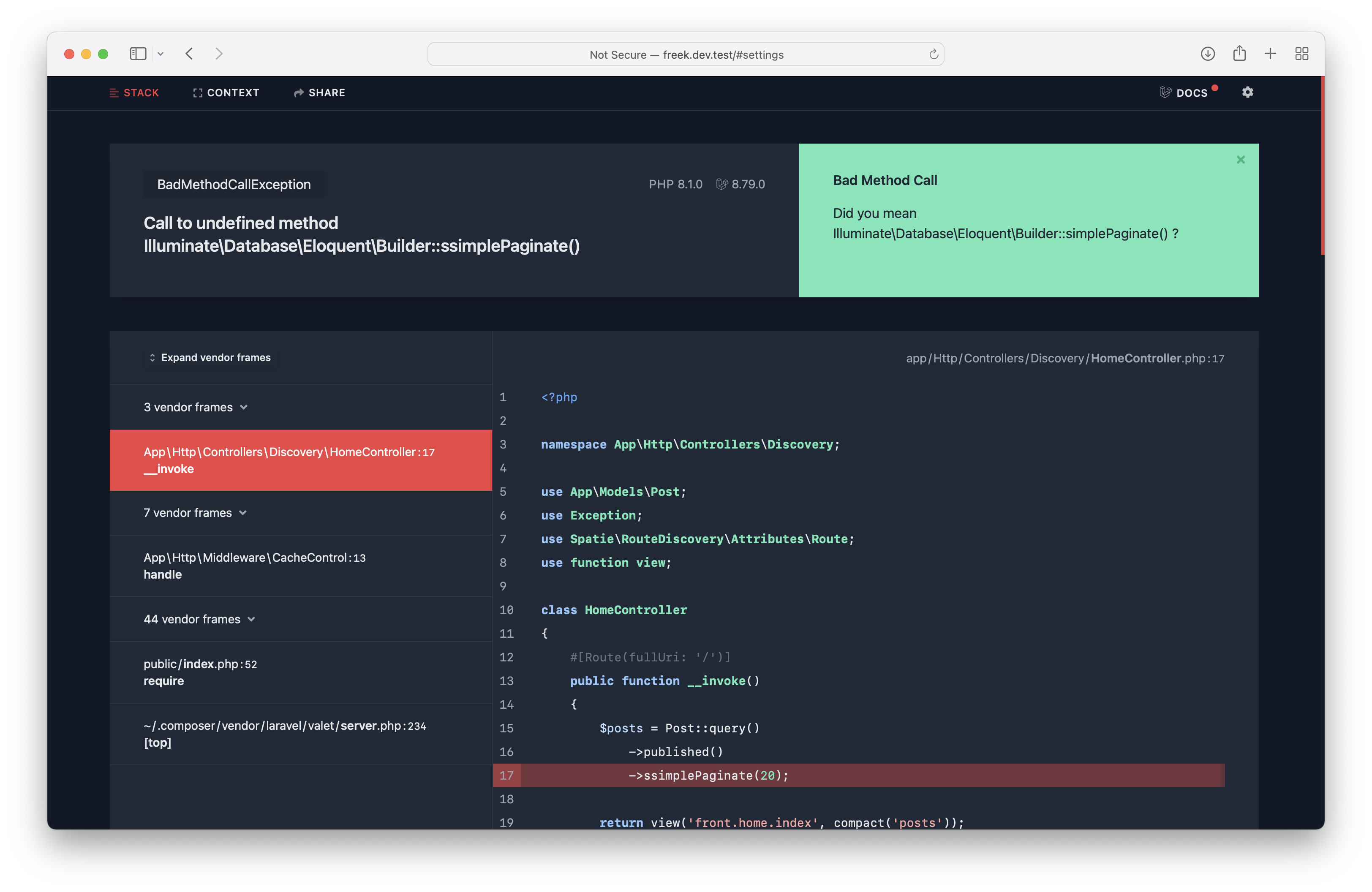The width and height of the screenshot is (1372, 892).
Task: Open the SHARE menu
Action: click(x=319, y=93)
